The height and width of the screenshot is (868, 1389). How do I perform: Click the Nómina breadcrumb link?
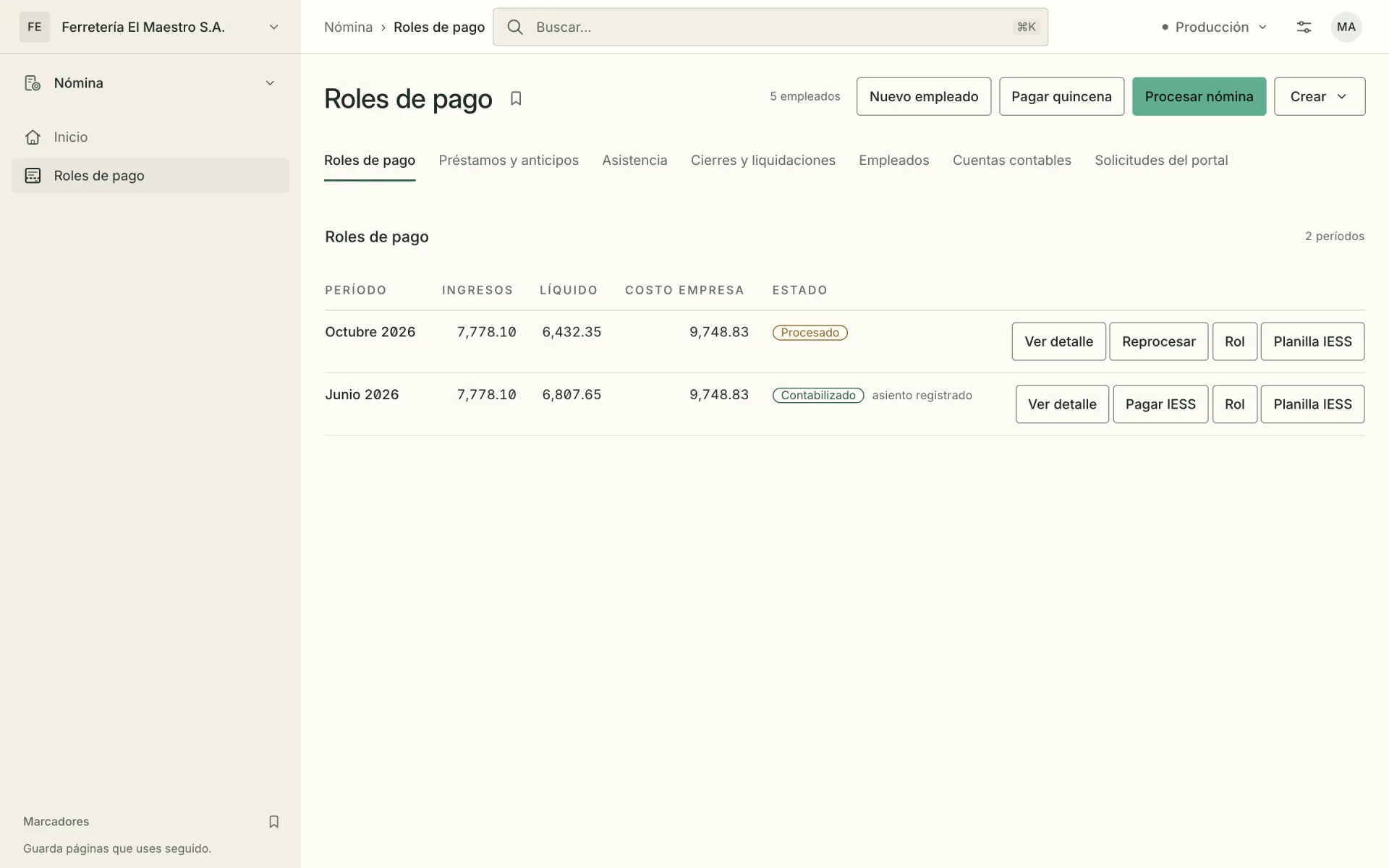coord(348,27)
